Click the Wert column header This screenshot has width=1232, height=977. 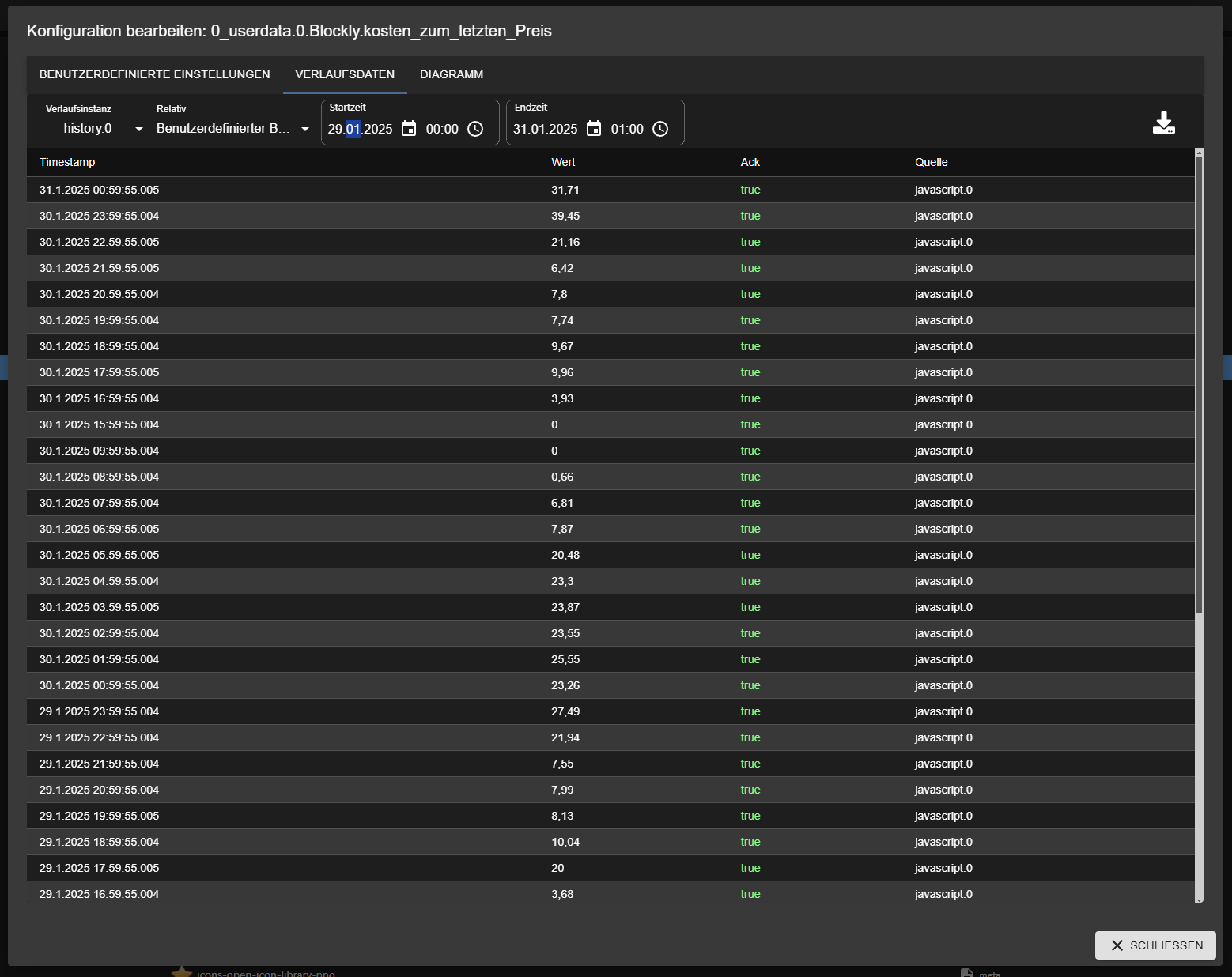[x=563, y=162]
